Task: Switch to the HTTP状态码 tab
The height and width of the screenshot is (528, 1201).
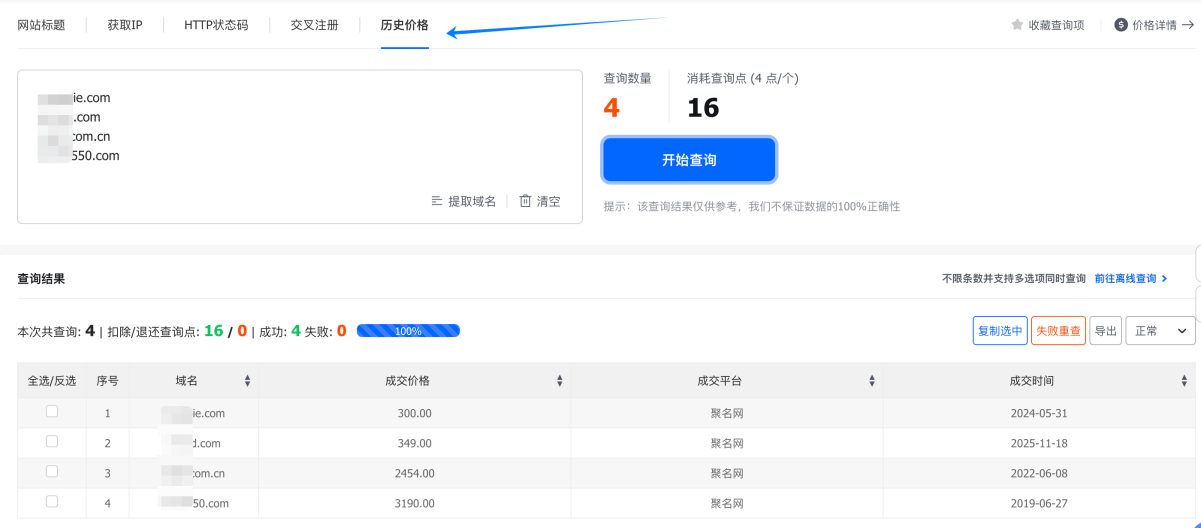Action: click(x=216, y=25)
